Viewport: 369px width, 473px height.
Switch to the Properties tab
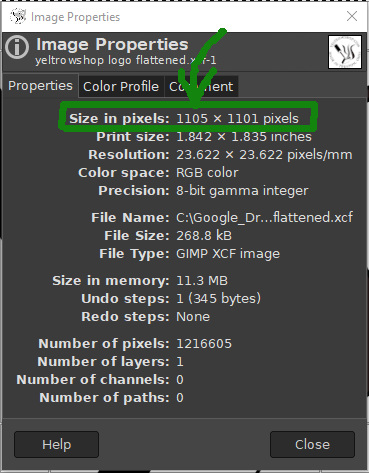click(40, 86)
